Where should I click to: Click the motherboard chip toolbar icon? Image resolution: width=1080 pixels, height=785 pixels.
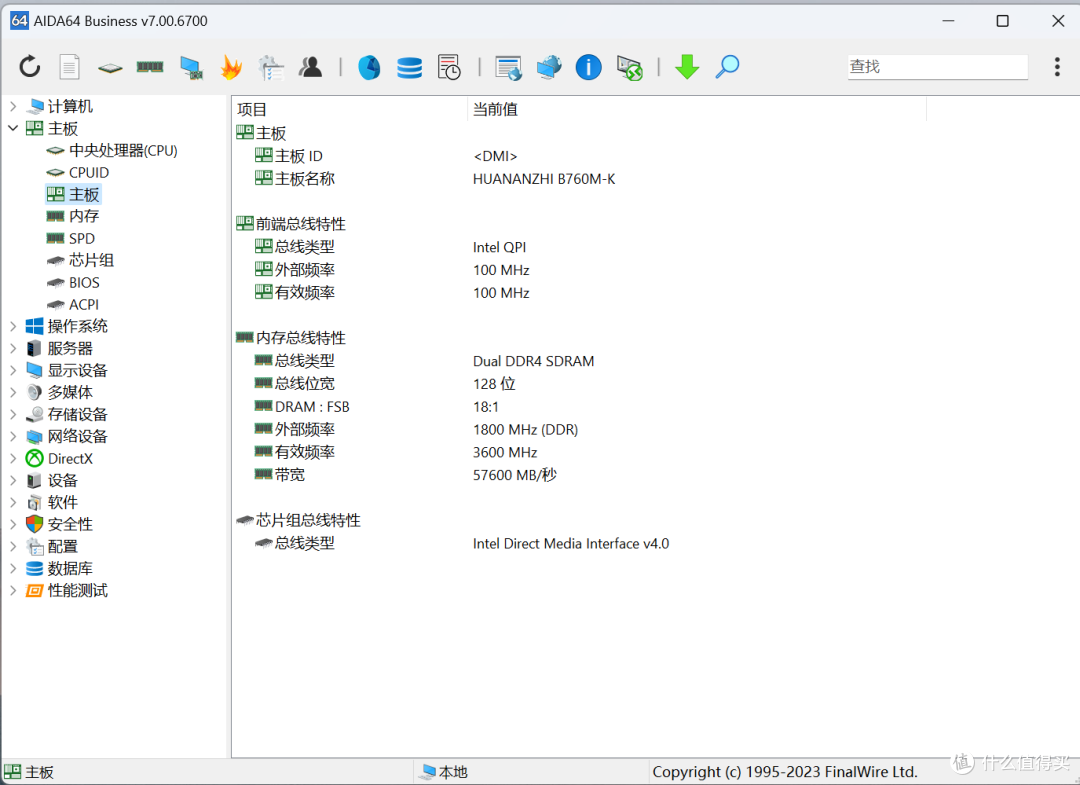(x=110, y=67)
